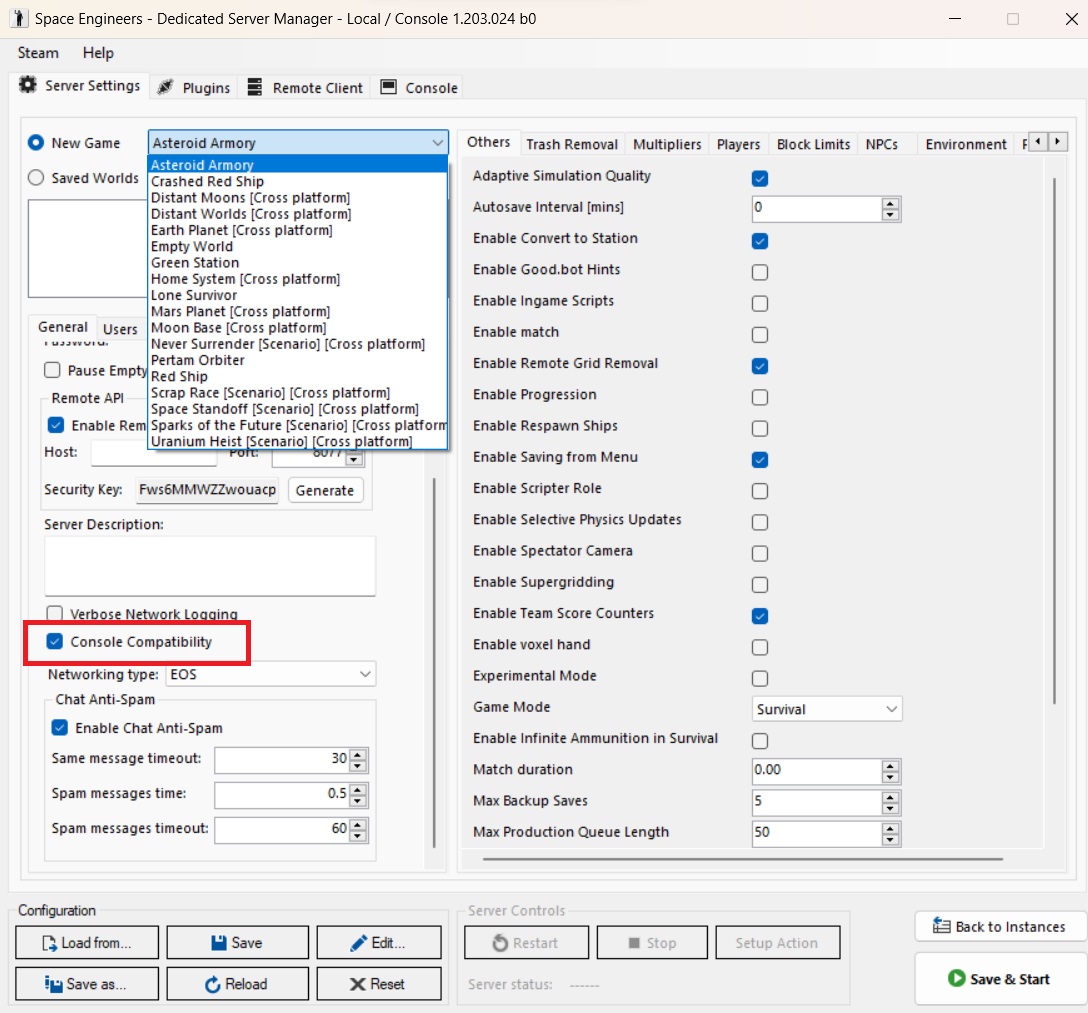Go Back to Instances
The height and width of the screenshot is (1013, 1088).
999,927
